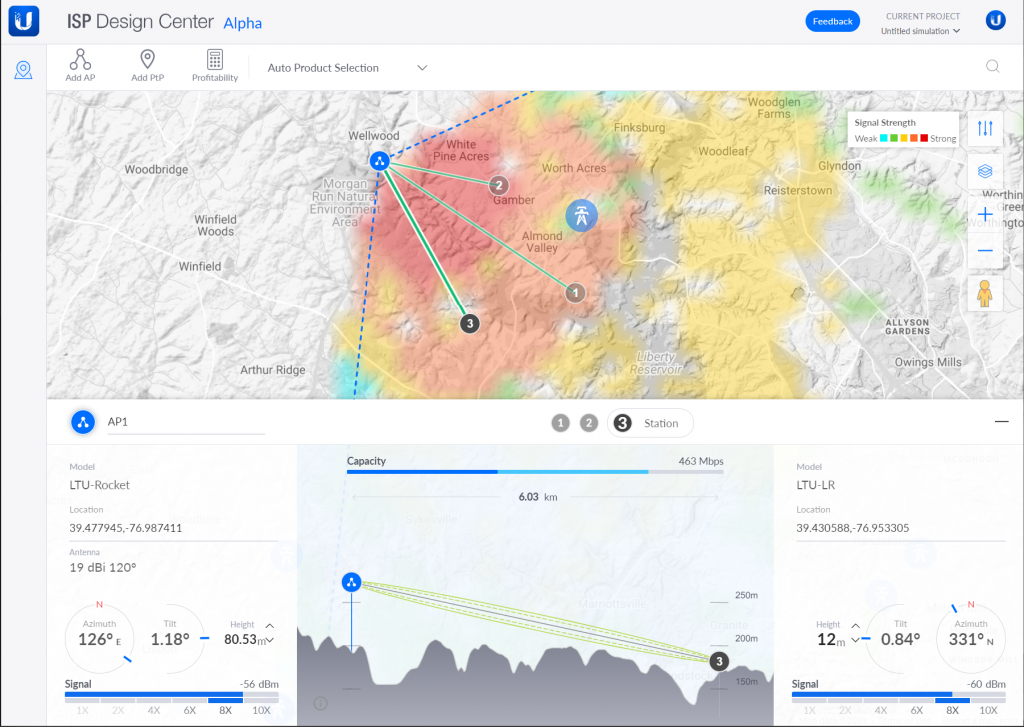Select the tower marker near Almond Valley
Viewport: 1024px width, 727px height.
(x=581, y=214)
